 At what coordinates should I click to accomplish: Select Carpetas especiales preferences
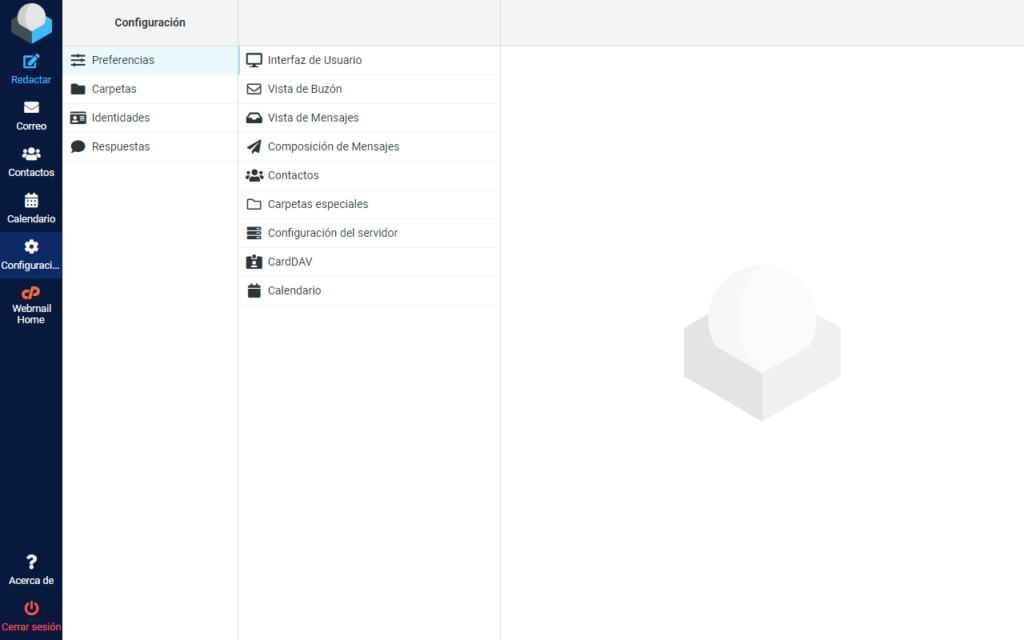pyautogui.click(x=318, y=204)
